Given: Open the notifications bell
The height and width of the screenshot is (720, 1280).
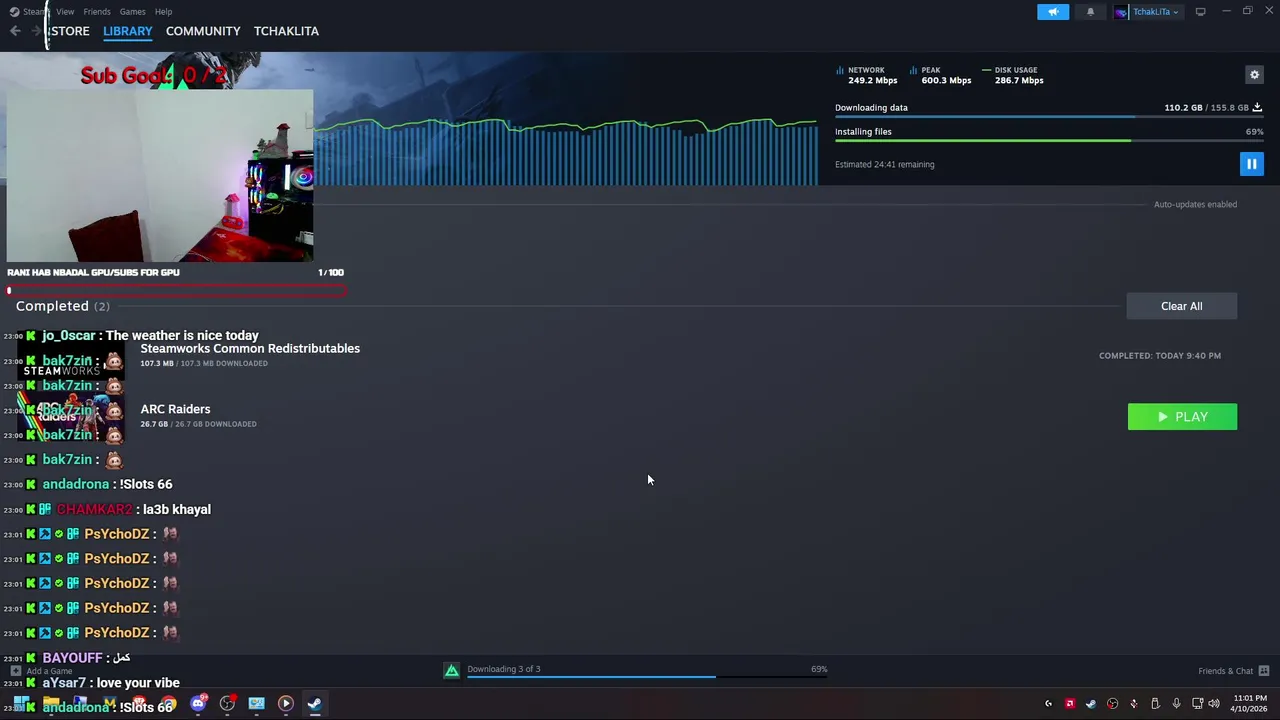Looking at the screenshot, I should point(1090,11).
